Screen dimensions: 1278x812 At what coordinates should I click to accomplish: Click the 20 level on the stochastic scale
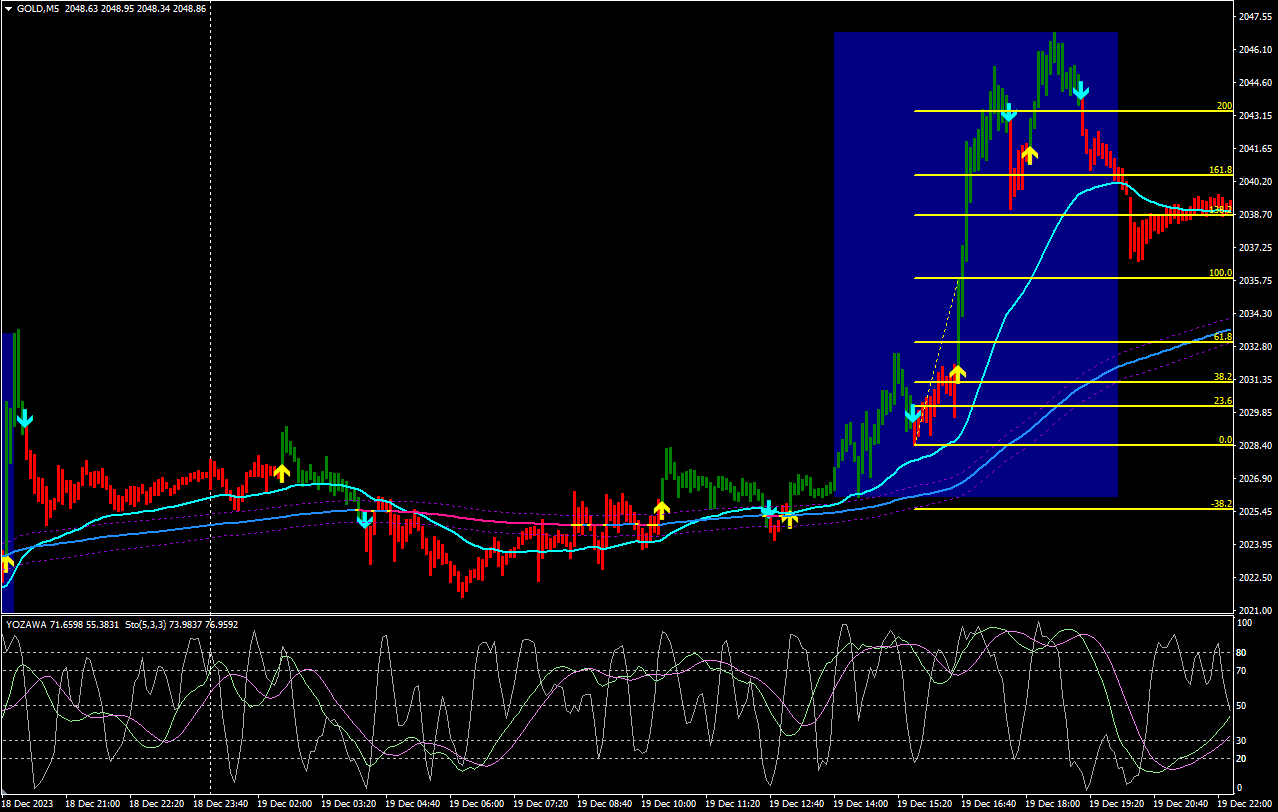point(1243,758)
